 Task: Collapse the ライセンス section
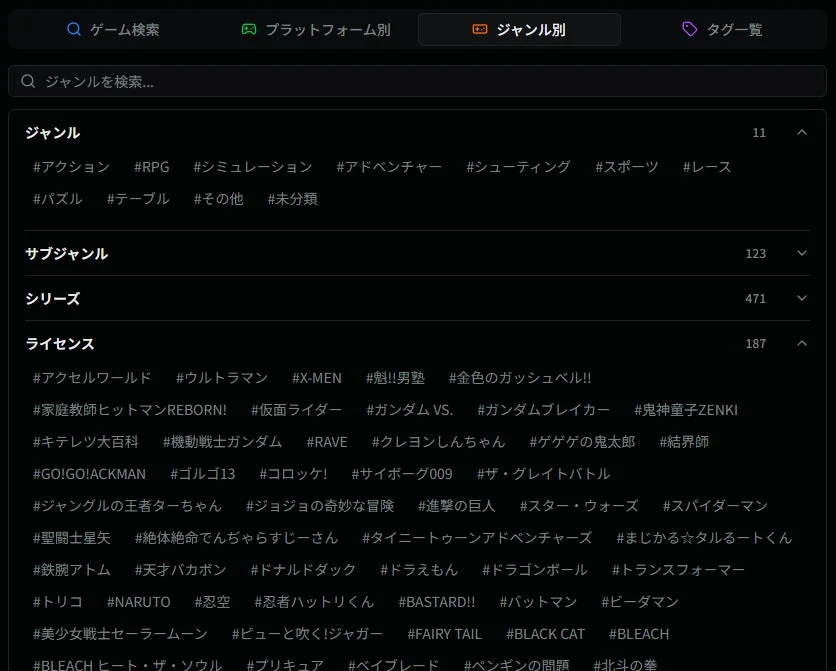pos(802,343)
